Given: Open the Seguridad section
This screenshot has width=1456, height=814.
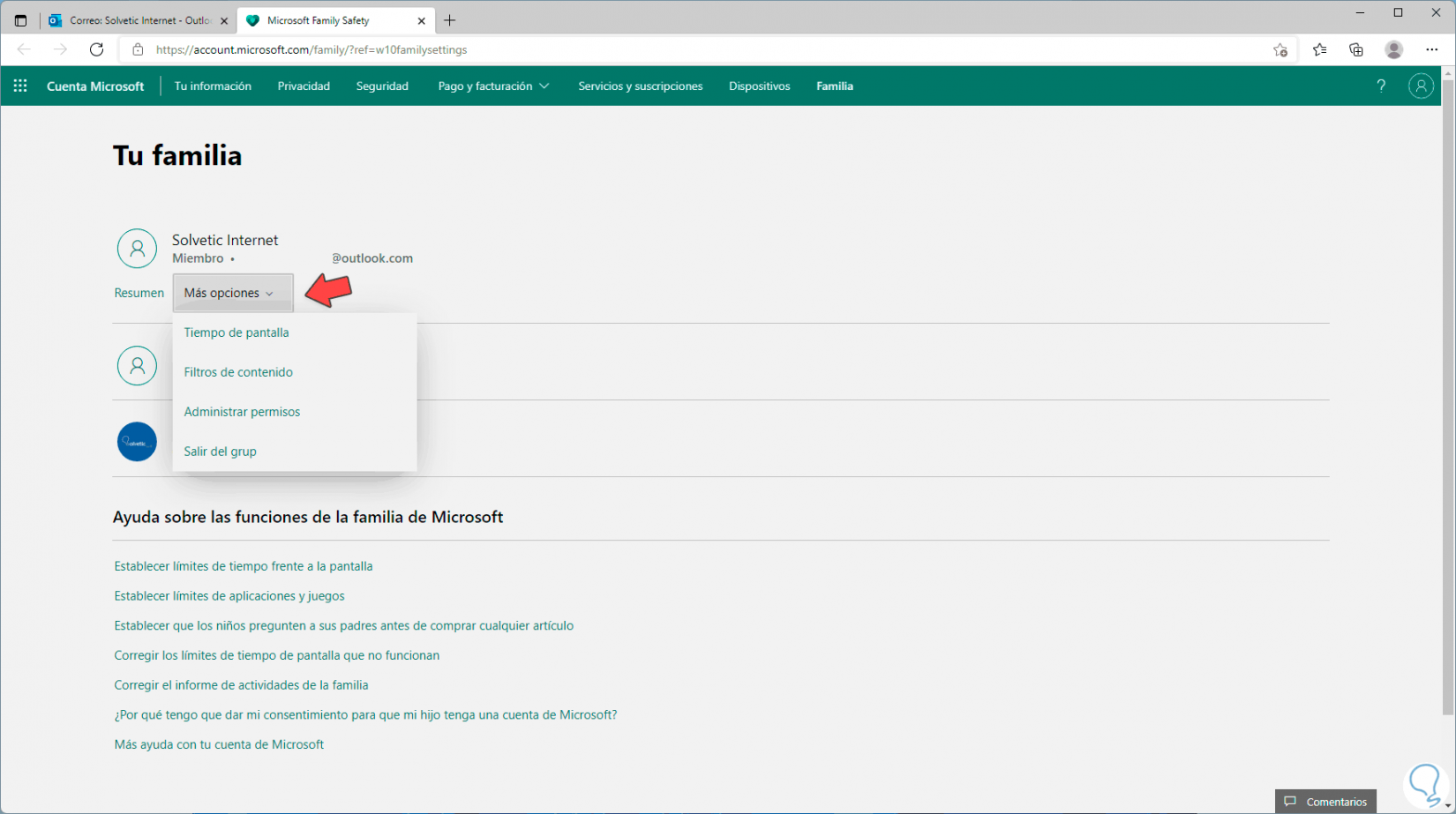Looking at the screenshot, I should point(382,86).
